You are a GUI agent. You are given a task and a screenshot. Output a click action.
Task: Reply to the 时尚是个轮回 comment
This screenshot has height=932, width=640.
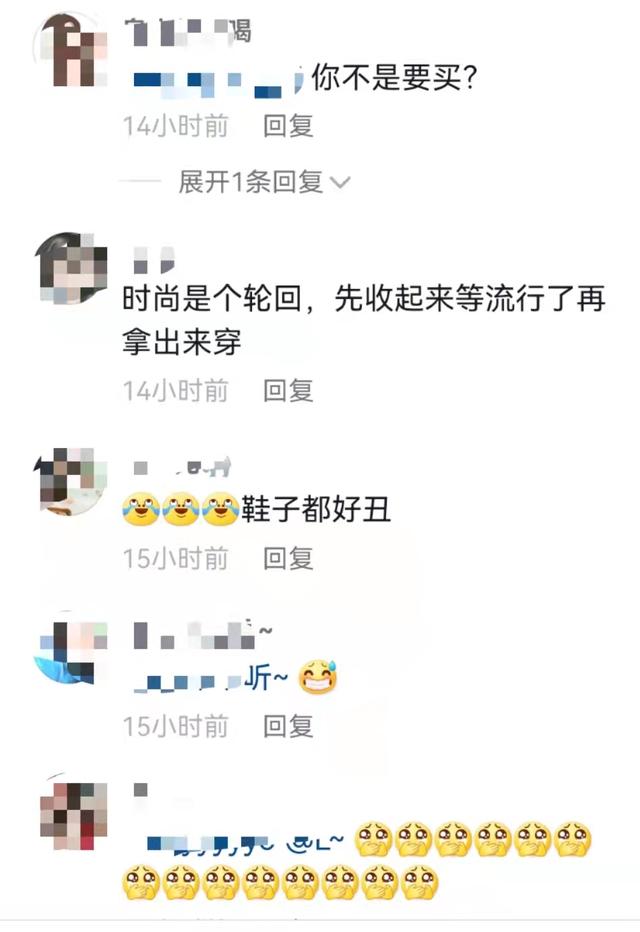288,391
